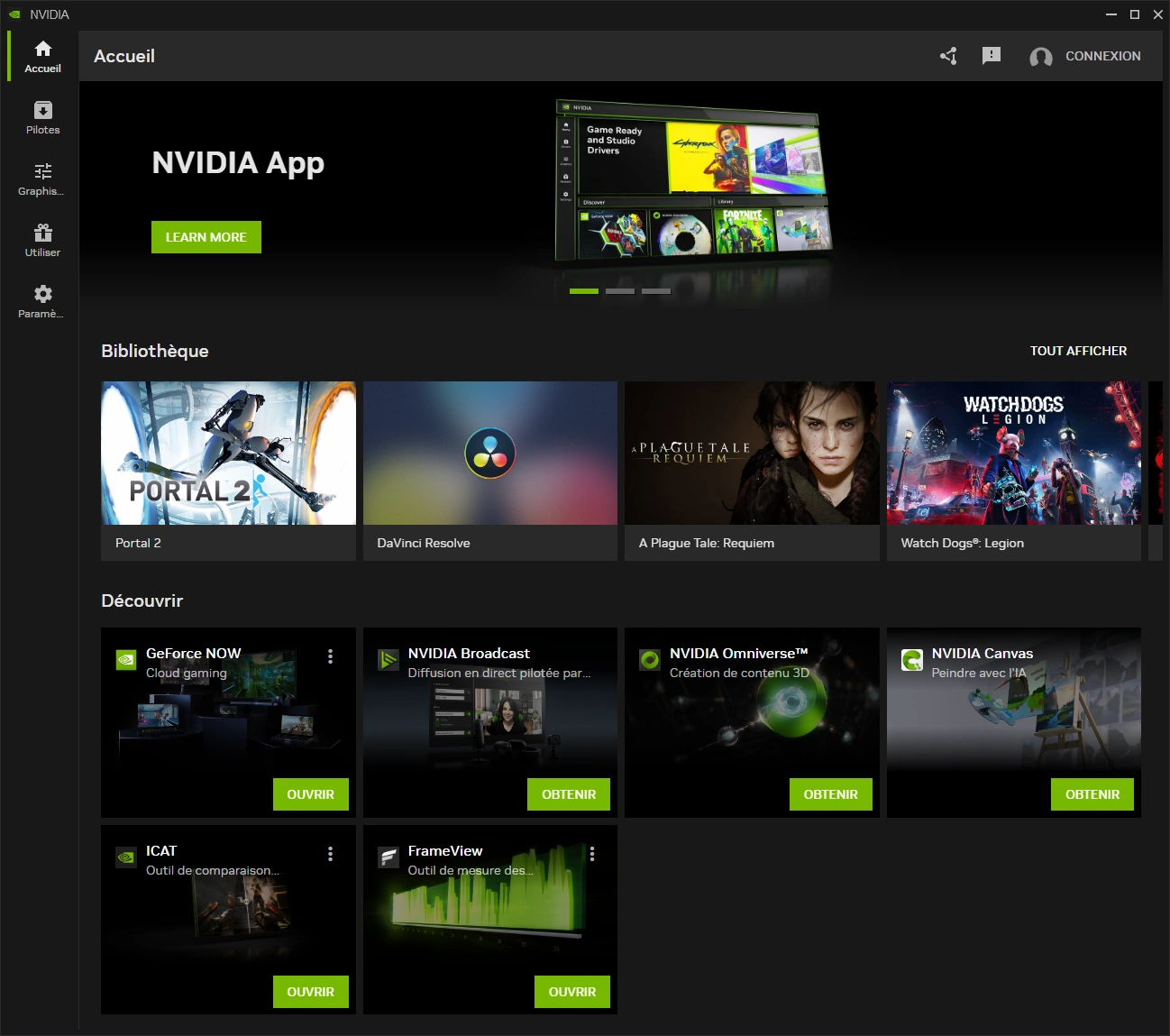This screenshot has height=1036, width=1170.
Task: Open A Plague Tale: Requiem thumbnail
Action: [x=752, y=453]
